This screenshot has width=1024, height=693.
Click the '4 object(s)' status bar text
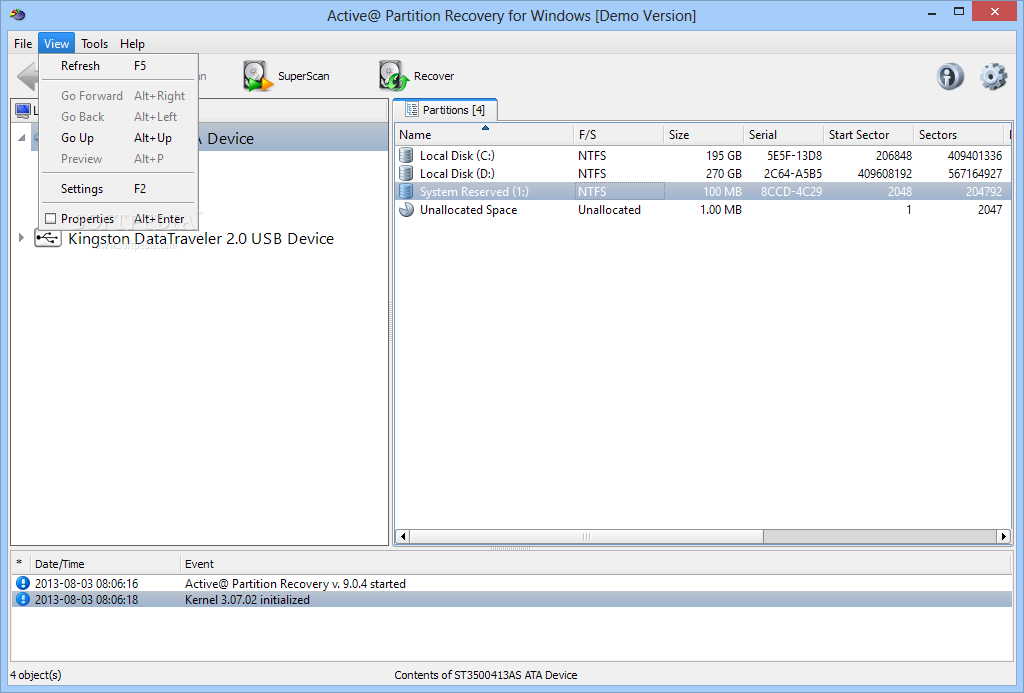click(x=36, y=675)
